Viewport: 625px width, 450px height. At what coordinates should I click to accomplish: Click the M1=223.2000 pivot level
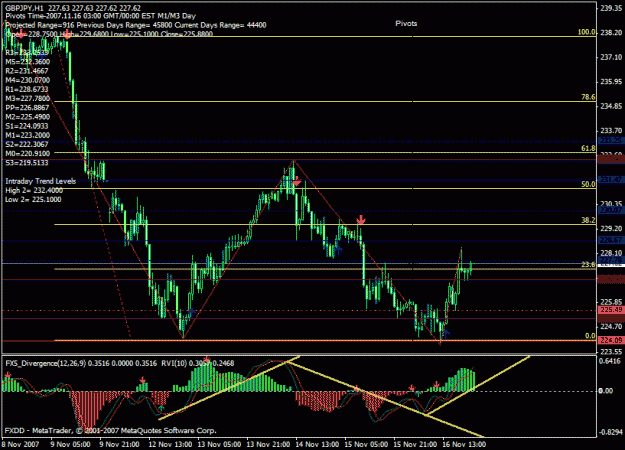coord(28,135)
